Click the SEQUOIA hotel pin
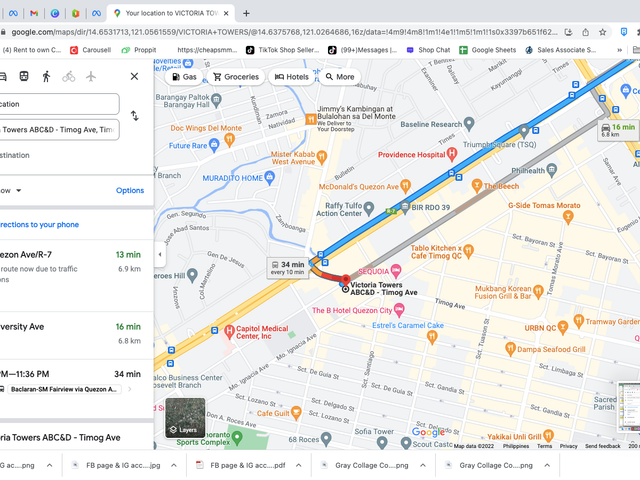640x480 pixels. [x=396, y=271]
